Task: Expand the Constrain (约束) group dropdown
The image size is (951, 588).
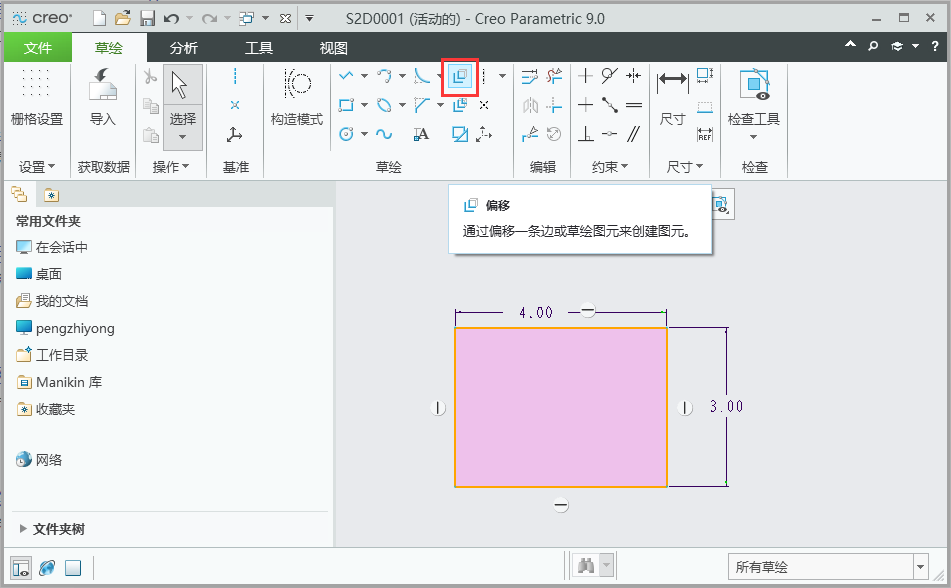Action: pyautogui.click(x=610, y=167)
